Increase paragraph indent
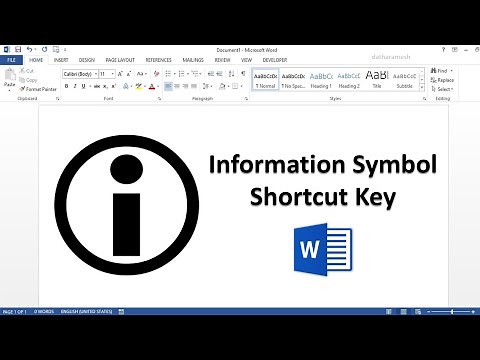480x360 pixels. pos(219,74)
